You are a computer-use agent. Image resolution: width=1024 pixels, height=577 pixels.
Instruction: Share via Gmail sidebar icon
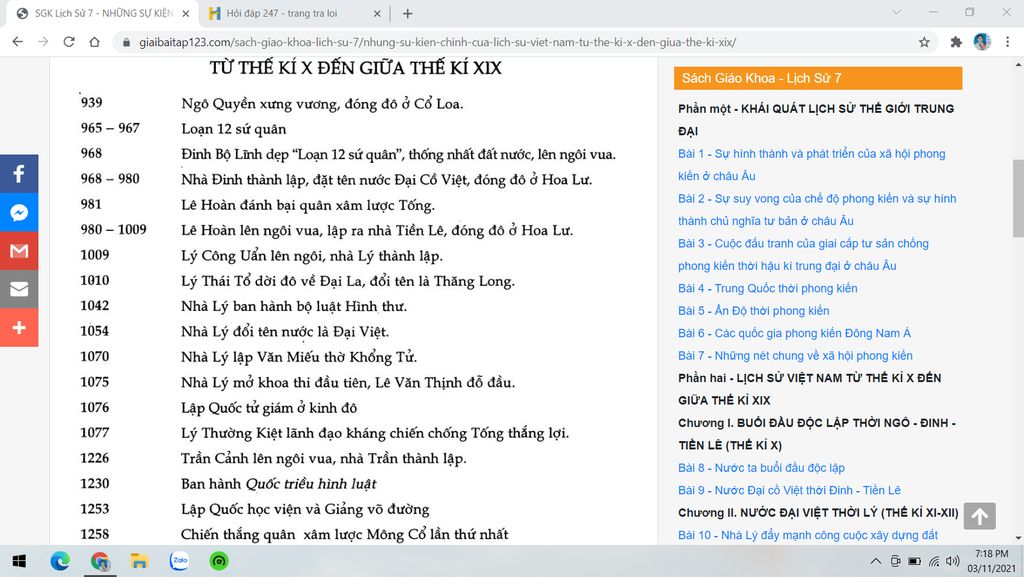point(19,251)
